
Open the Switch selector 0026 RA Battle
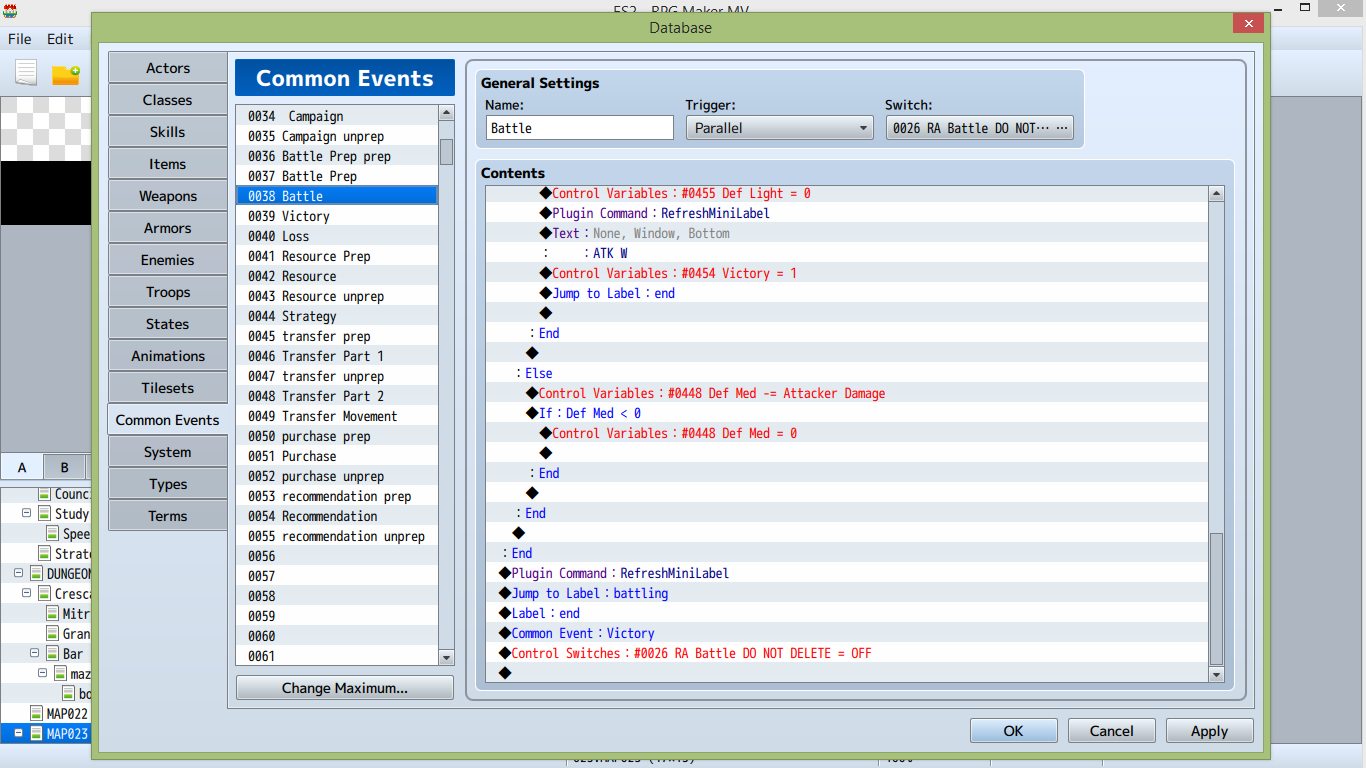(980, 128)
